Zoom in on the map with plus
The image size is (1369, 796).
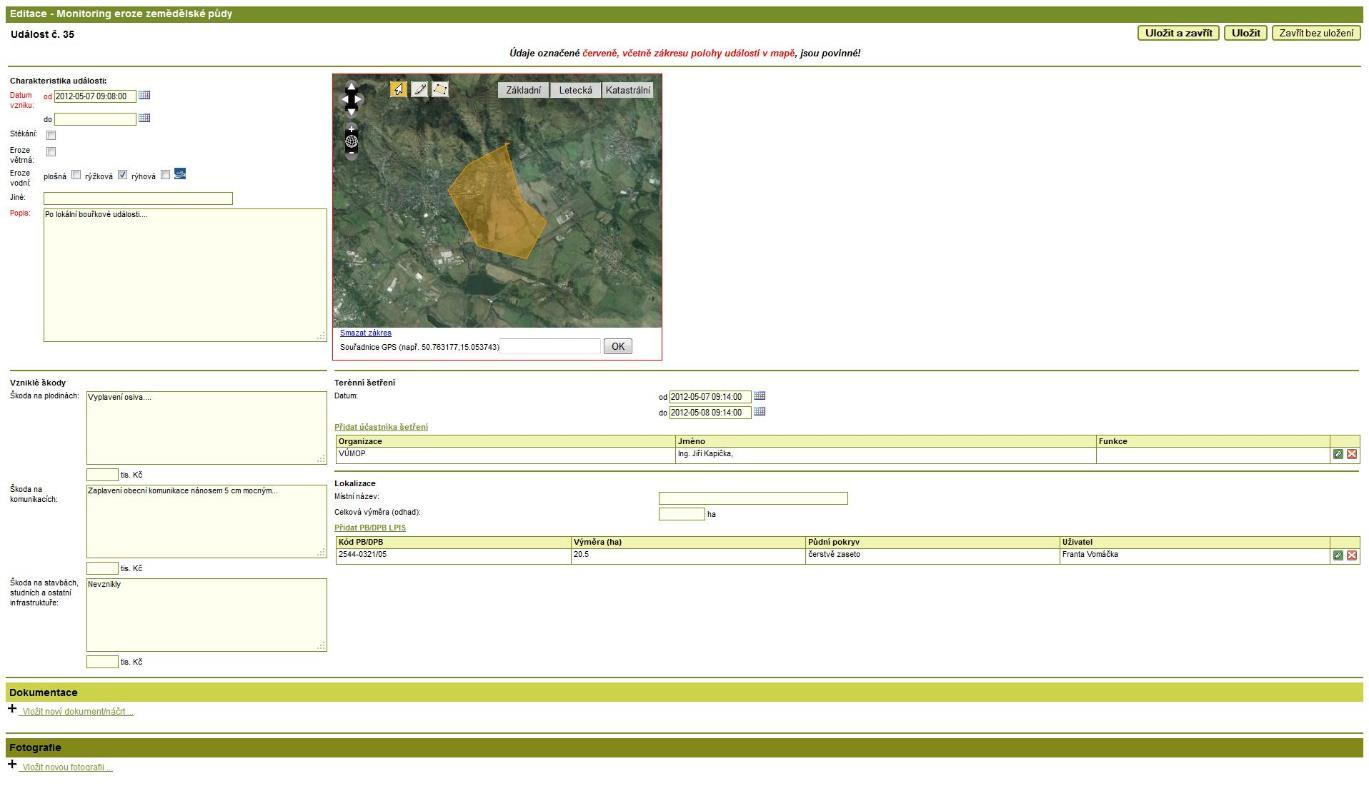tap(351, 129)
